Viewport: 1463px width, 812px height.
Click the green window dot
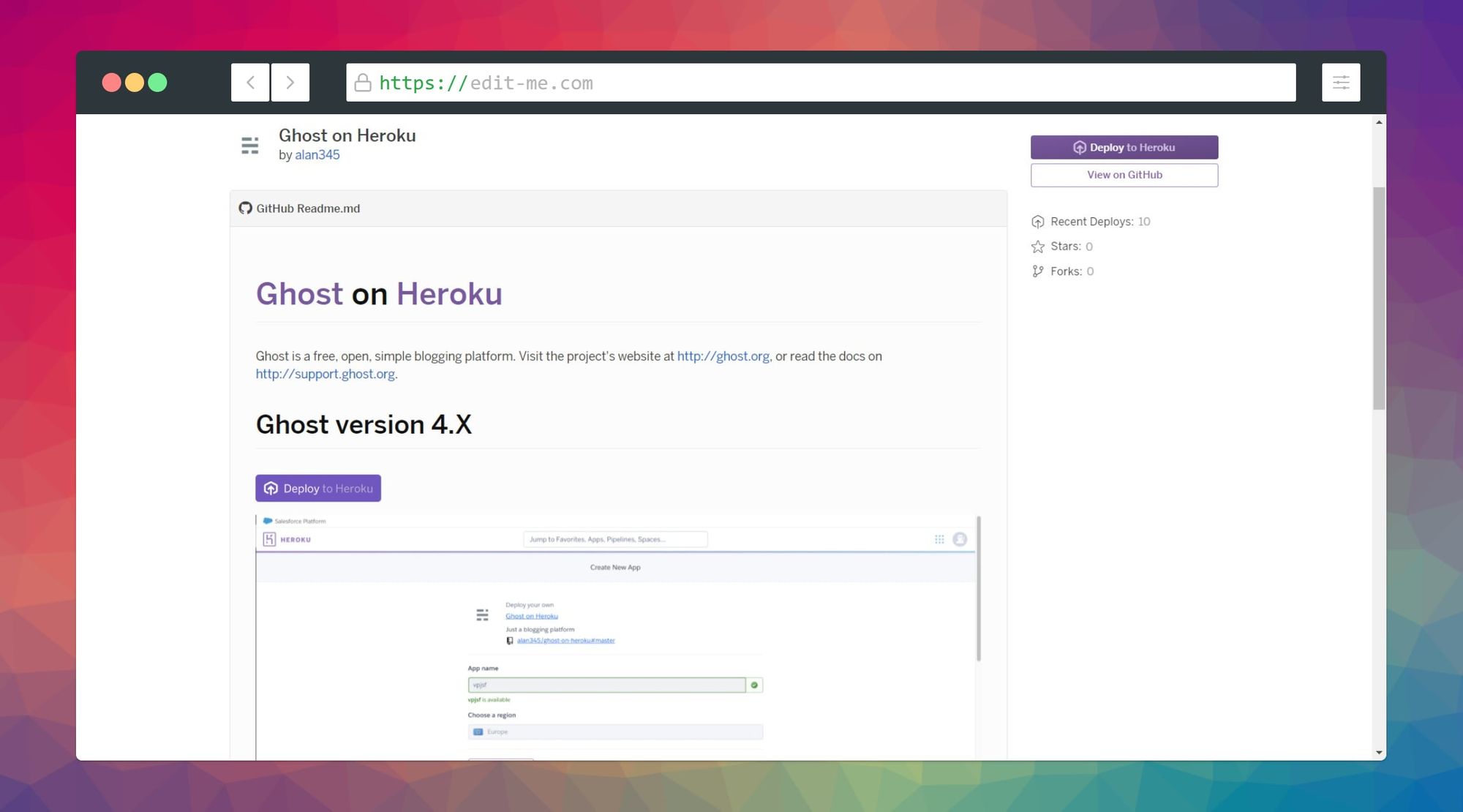(x=157, y=83)
